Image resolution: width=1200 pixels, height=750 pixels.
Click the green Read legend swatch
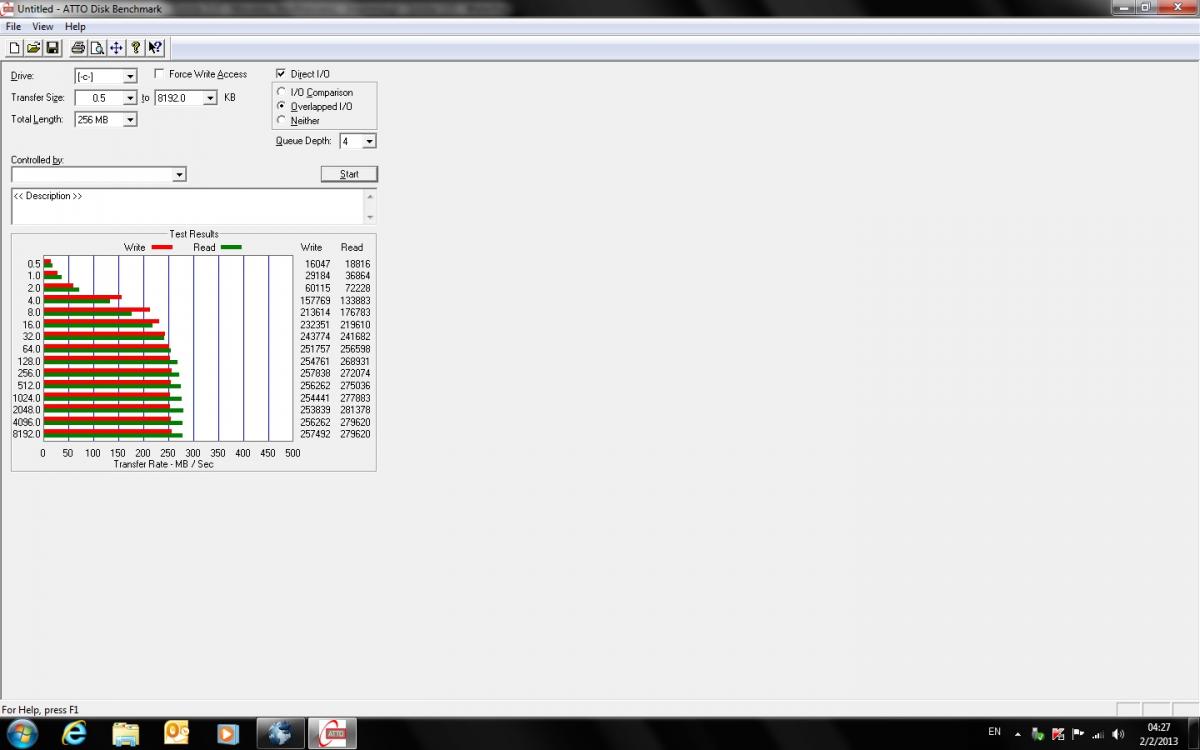coord(231,247)
